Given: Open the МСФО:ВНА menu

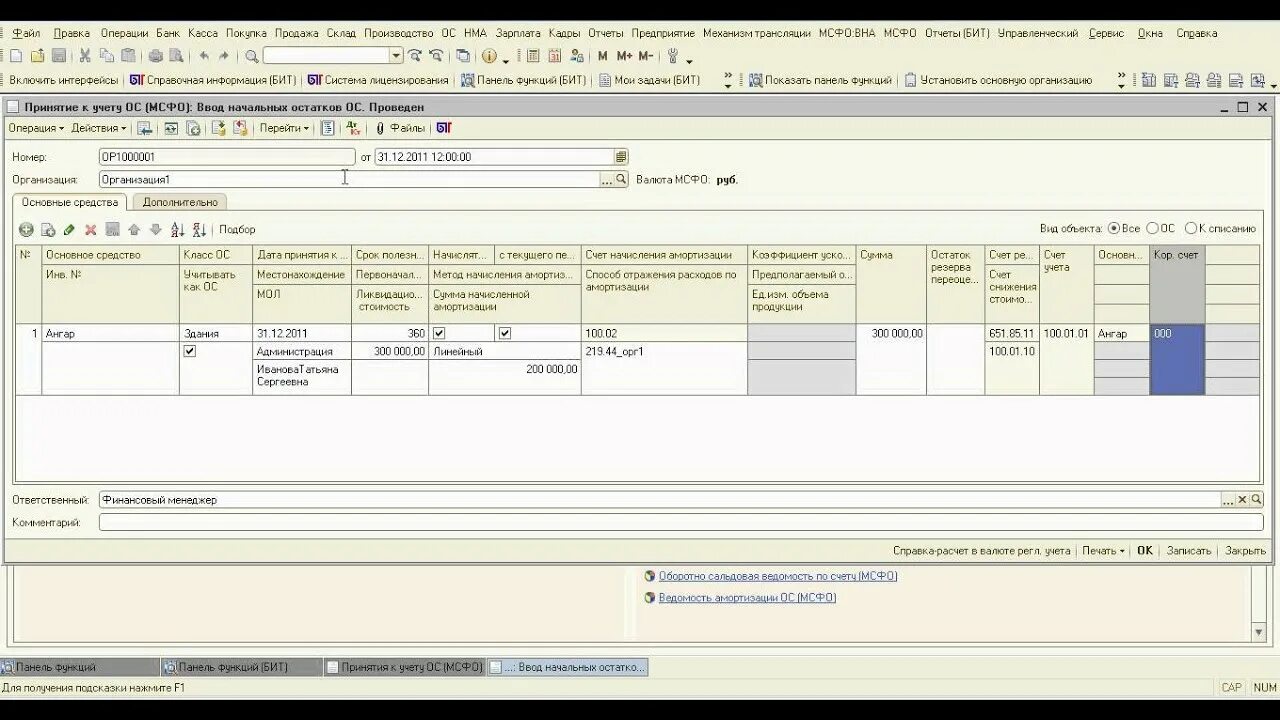Looking at the screenshot, I should coord(846,33).
